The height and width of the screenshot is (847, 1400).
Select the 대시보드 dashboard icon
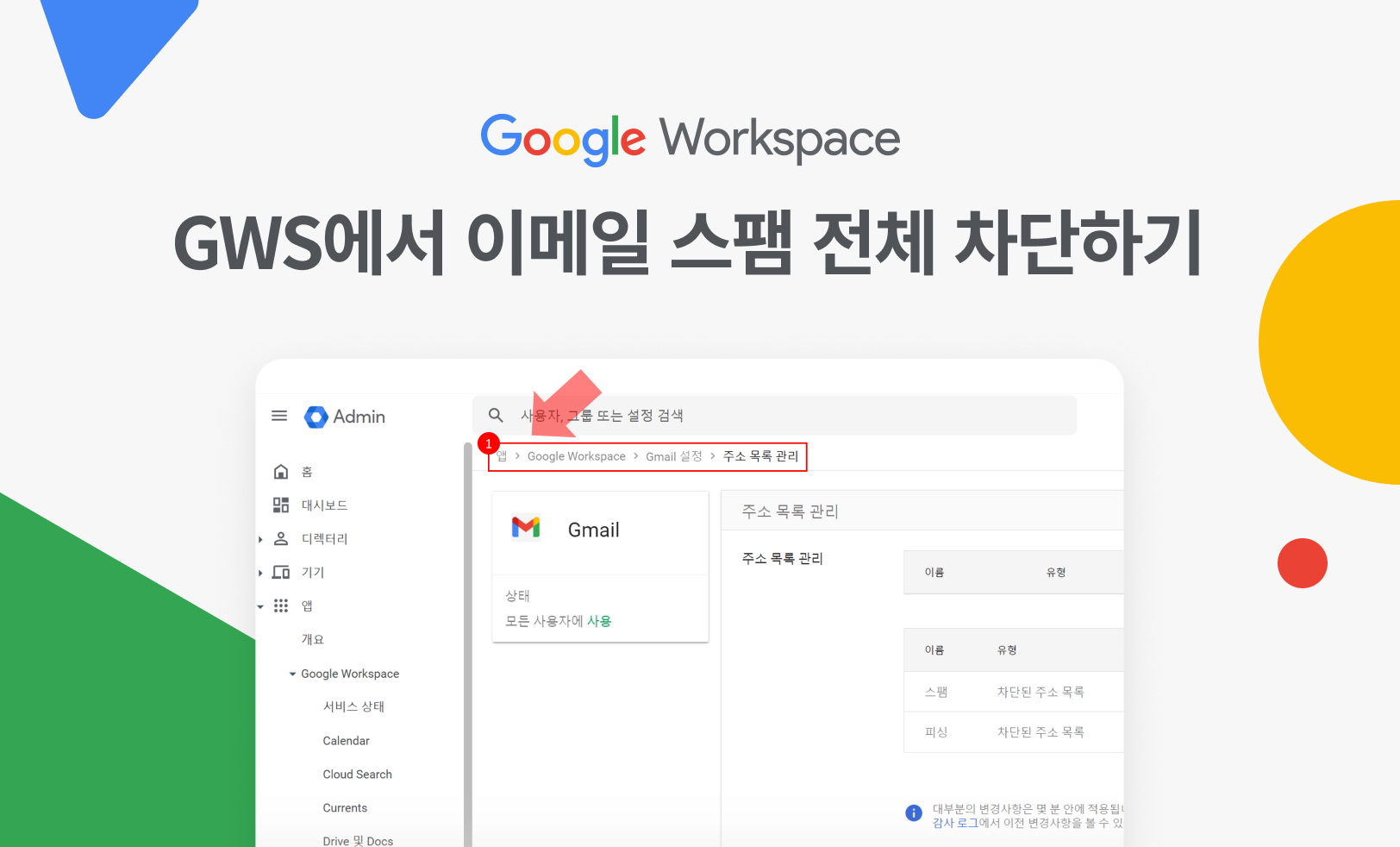[x=280, y=505]
